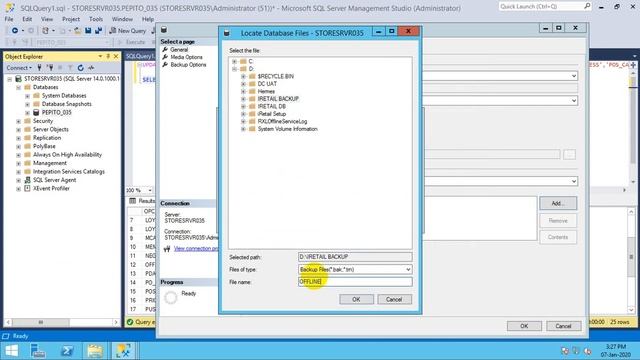Select Server Objects in Object Explorer
The width and height of the screenshot is (640, 360).
pos(51,129)
